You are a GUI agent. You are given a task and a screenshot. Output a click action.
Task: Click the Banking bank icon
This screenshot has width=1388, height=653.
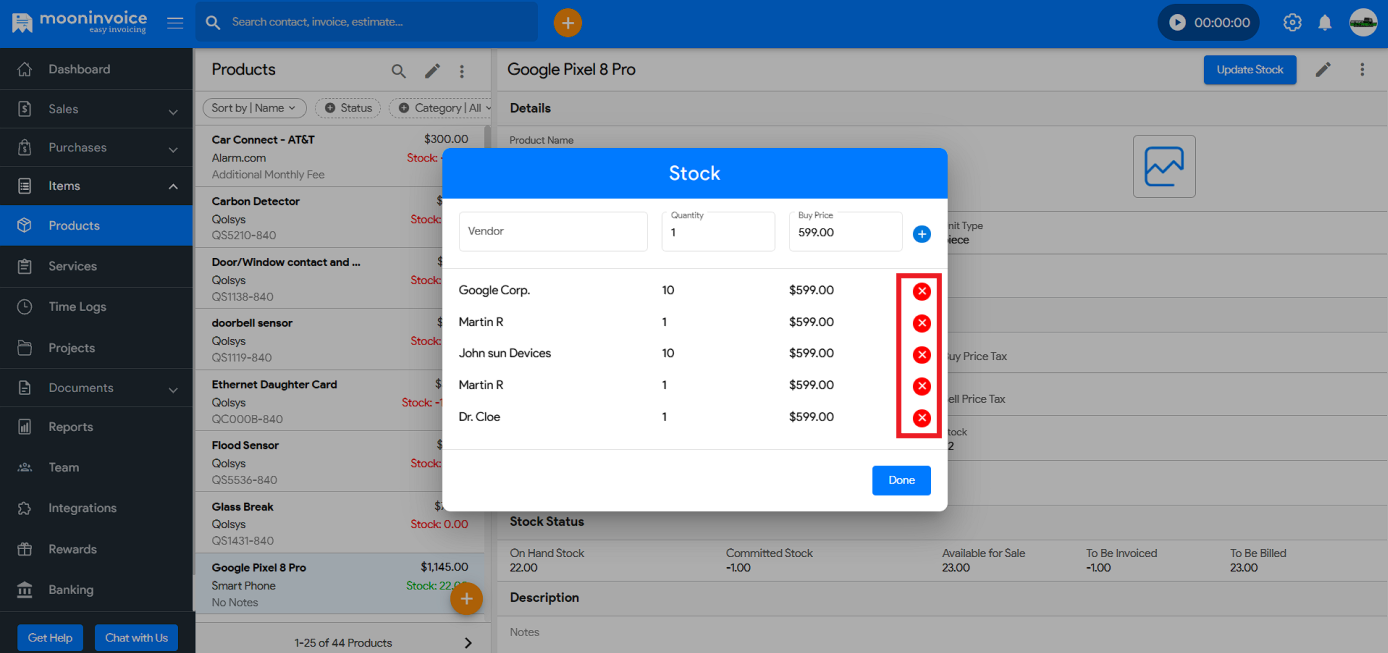[25, 590]
